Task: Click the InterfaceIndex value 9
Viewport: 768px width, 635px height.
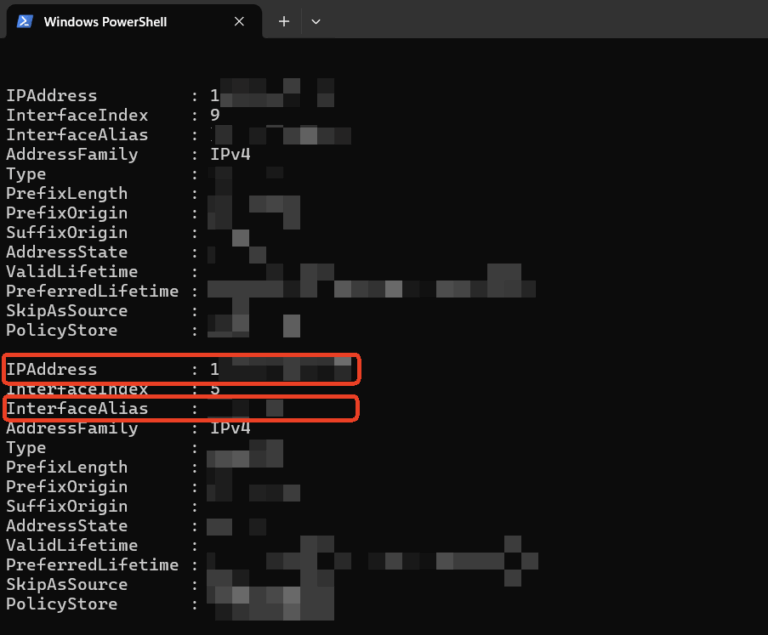Action: click(x=215, y=115)
